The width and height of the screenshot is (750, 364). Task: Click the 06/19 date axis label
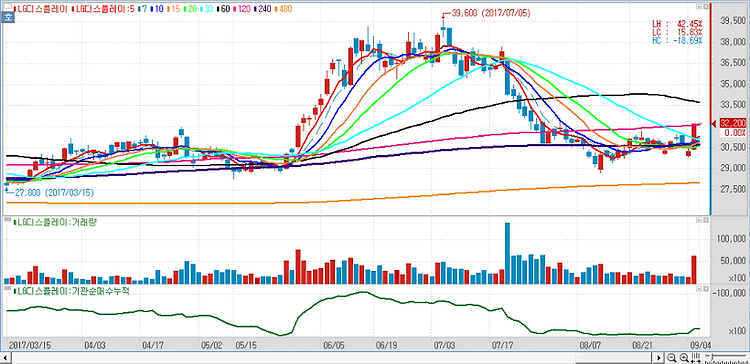(x=386, y=345)
